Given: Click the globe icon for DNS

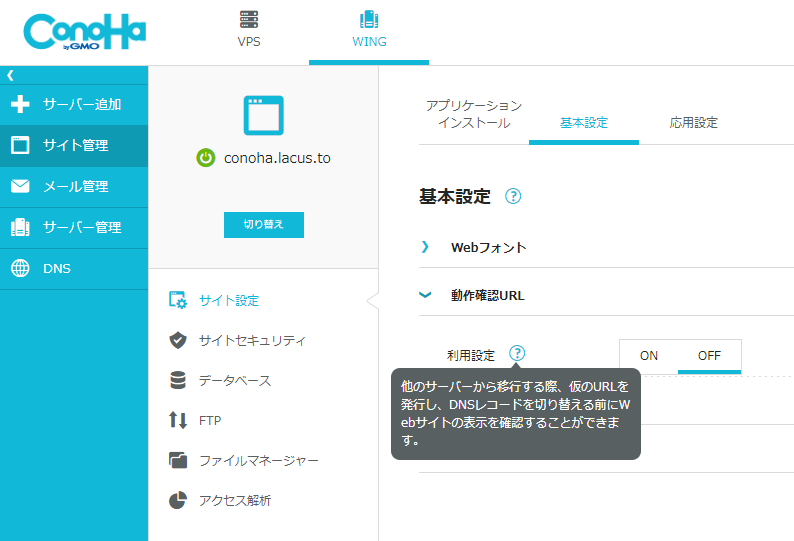Looking at the screenshot, I should (20, 268).
